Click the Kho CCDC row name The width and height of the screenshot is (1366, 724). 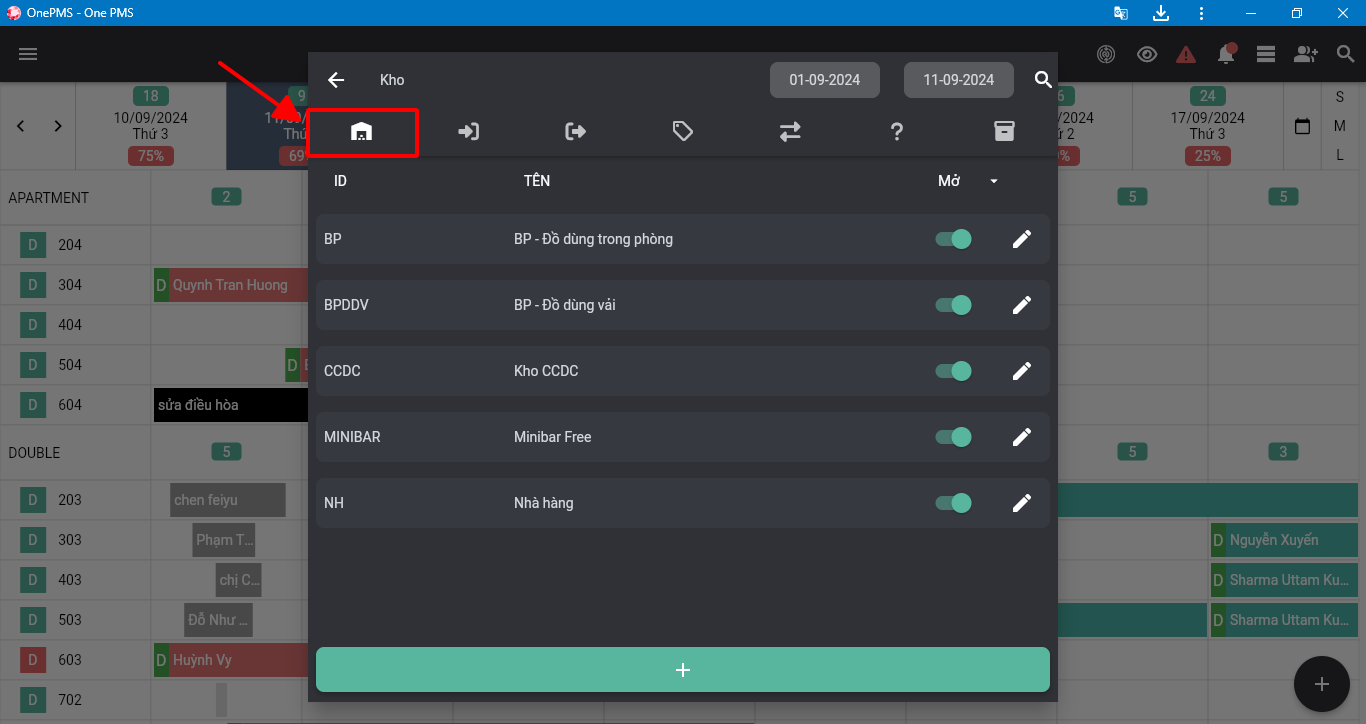pos(546,371)
